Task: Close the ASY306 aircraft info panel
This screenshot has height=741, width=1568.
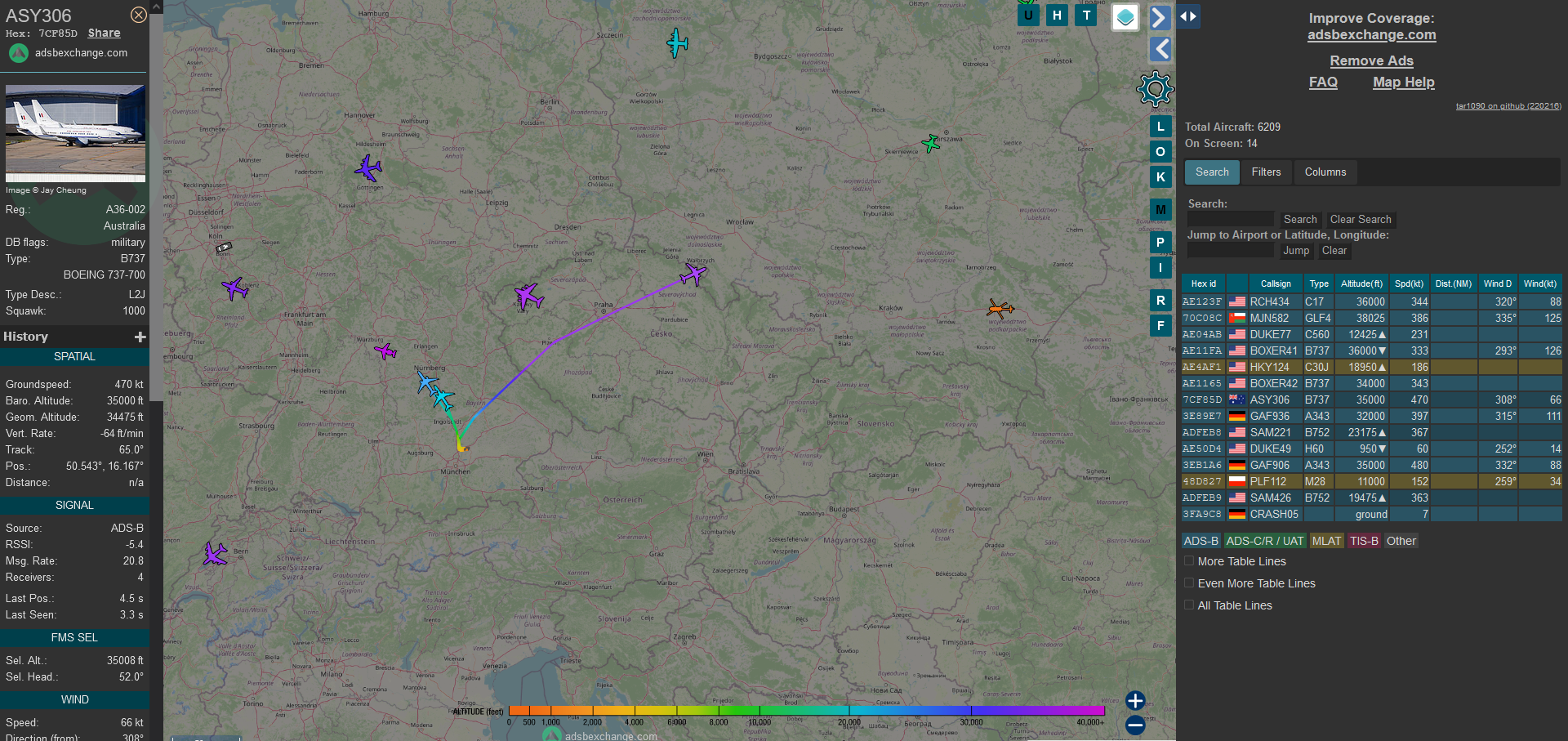Action: [x=139, y=15]
